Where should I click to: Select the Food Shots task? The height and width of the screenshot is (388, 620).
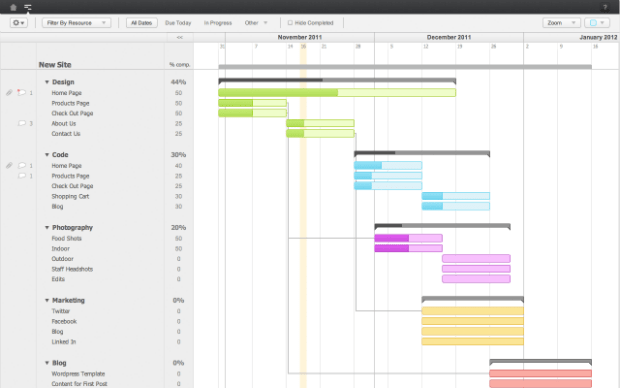[x=66, y=238]
